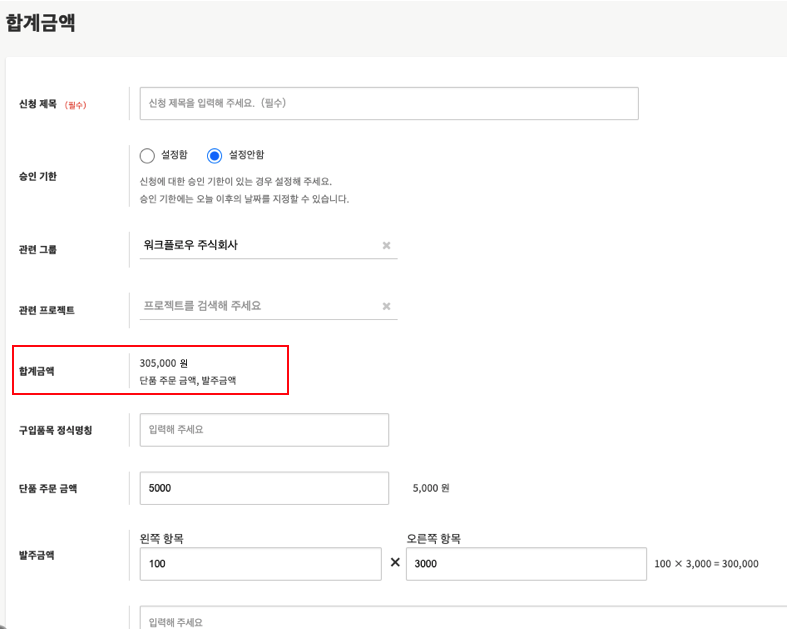Choose the 설정안함 radio option
788x630 pixels.
pyautogui.click(x=214, y=155)
